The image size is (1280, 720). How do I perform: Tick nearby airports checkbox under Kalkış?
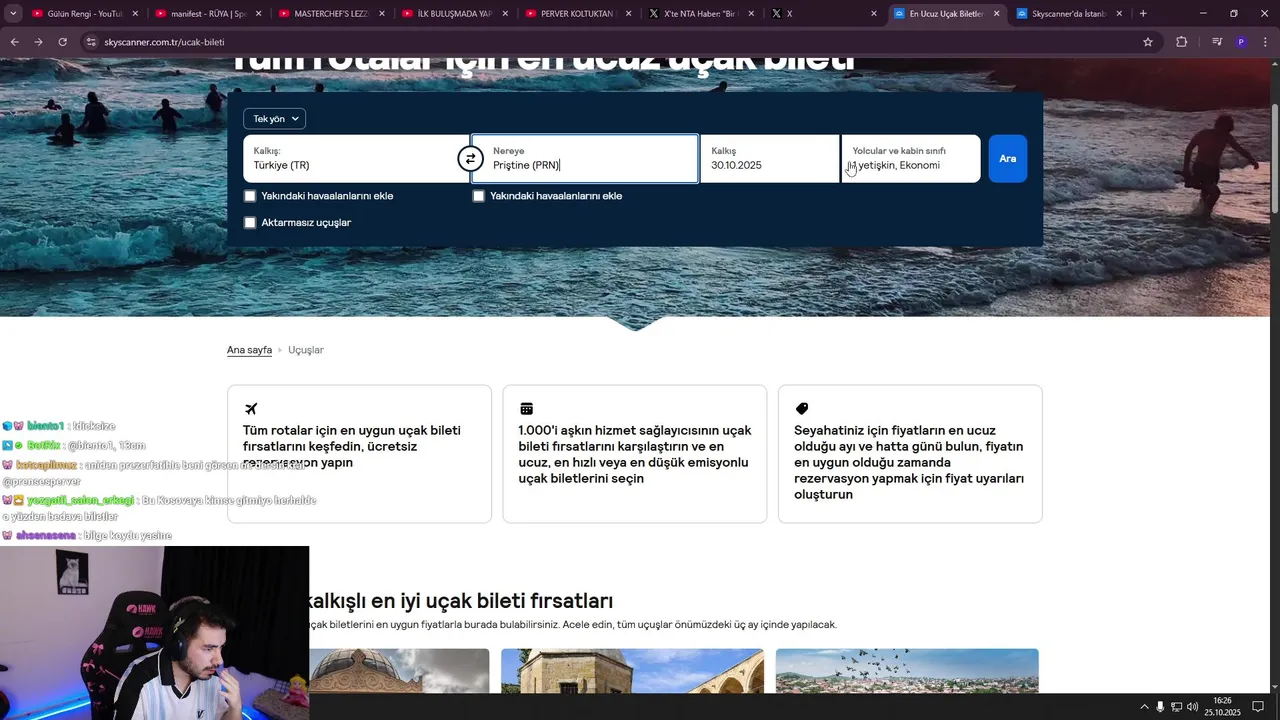250,196
